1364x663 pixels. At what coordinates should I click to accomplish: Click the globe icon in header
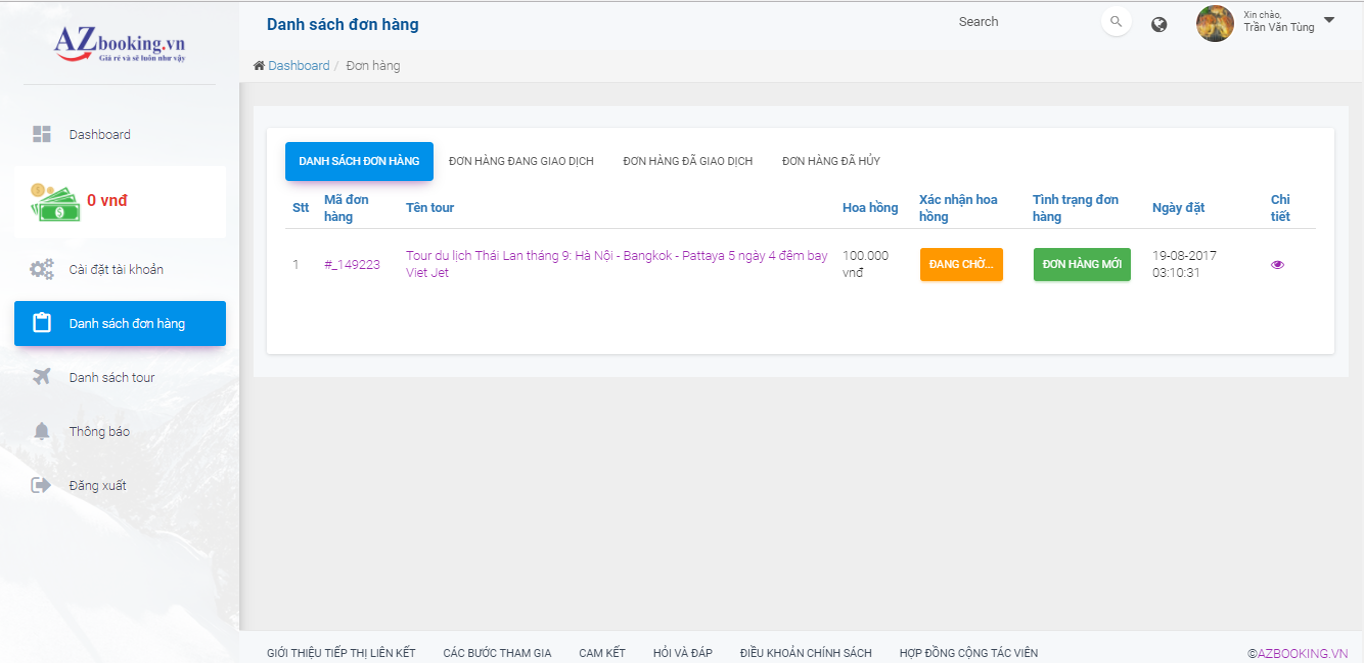1159,24
